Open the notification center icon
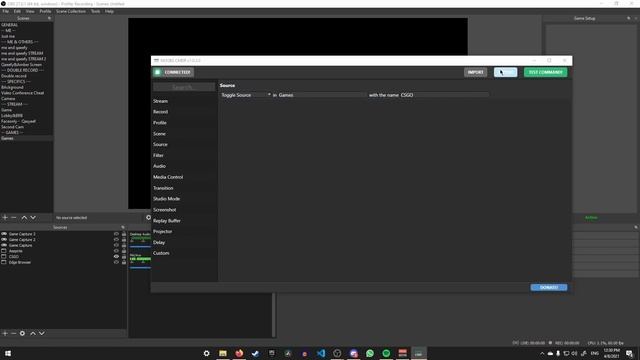The image size is (640, 360). 629,353
